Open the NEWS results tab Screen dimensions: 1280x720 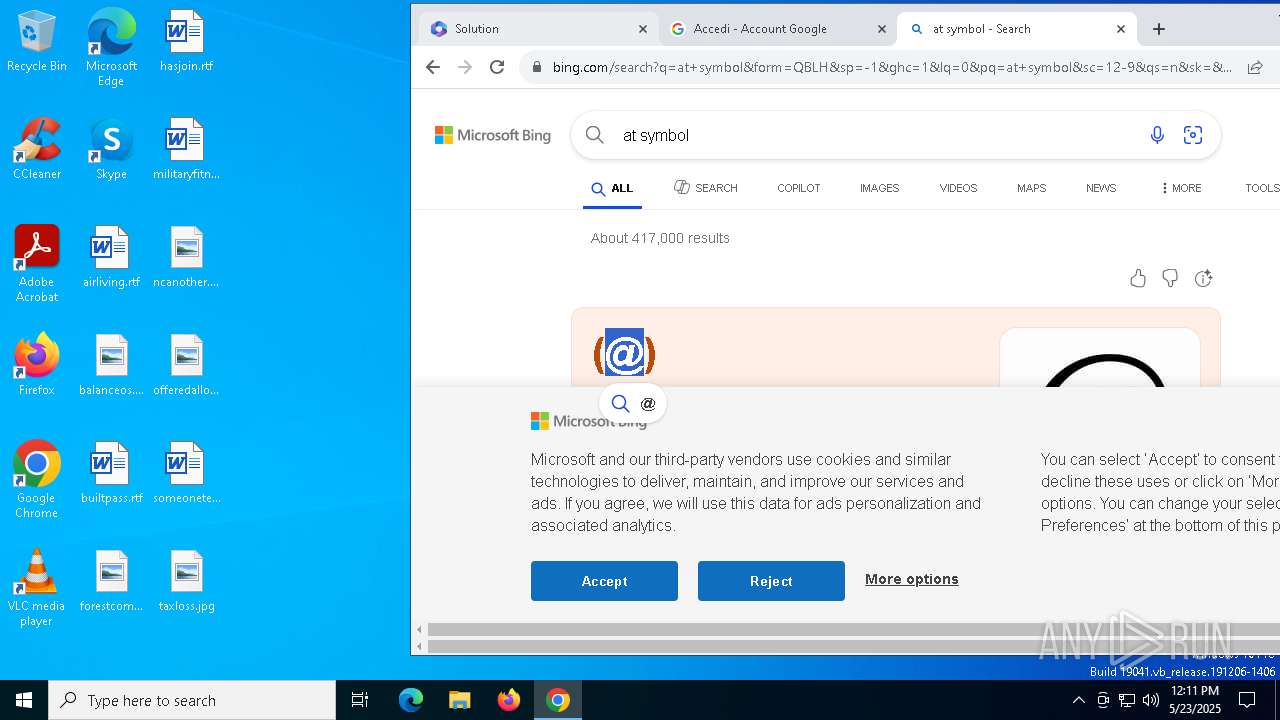1101,188
